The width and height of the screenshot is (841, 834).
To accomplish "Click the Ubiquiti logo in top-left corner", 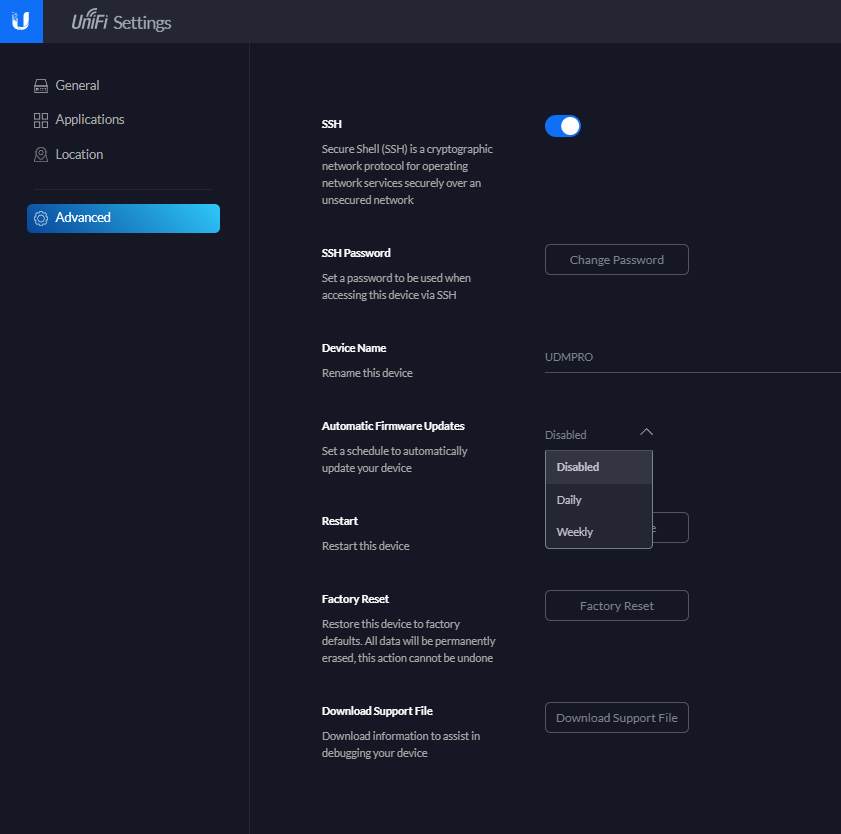I will pyautogui.click(x=21, y=21).
